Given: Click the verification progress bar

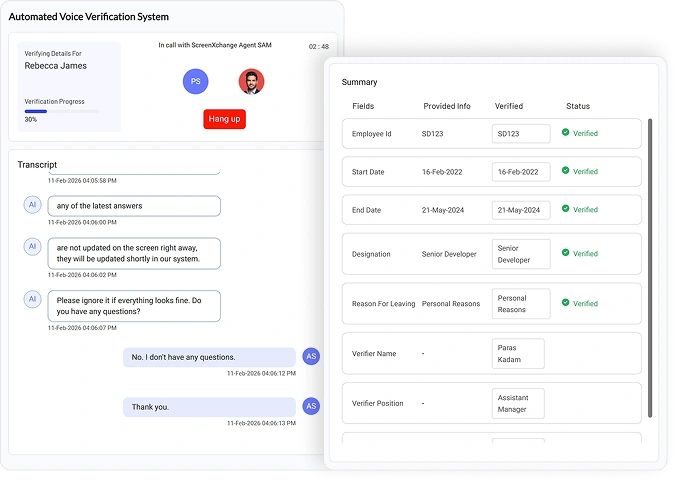Looking at the screenshot, I should (62, 111).
